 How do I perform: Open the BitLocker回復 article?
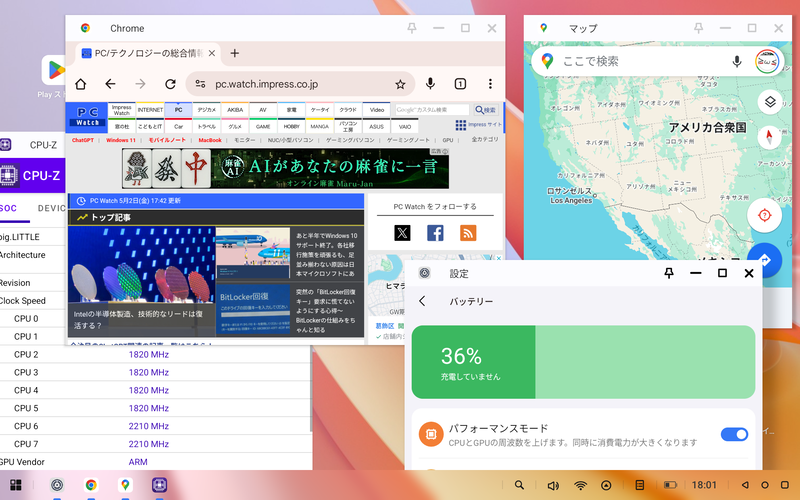pos(290,311)
